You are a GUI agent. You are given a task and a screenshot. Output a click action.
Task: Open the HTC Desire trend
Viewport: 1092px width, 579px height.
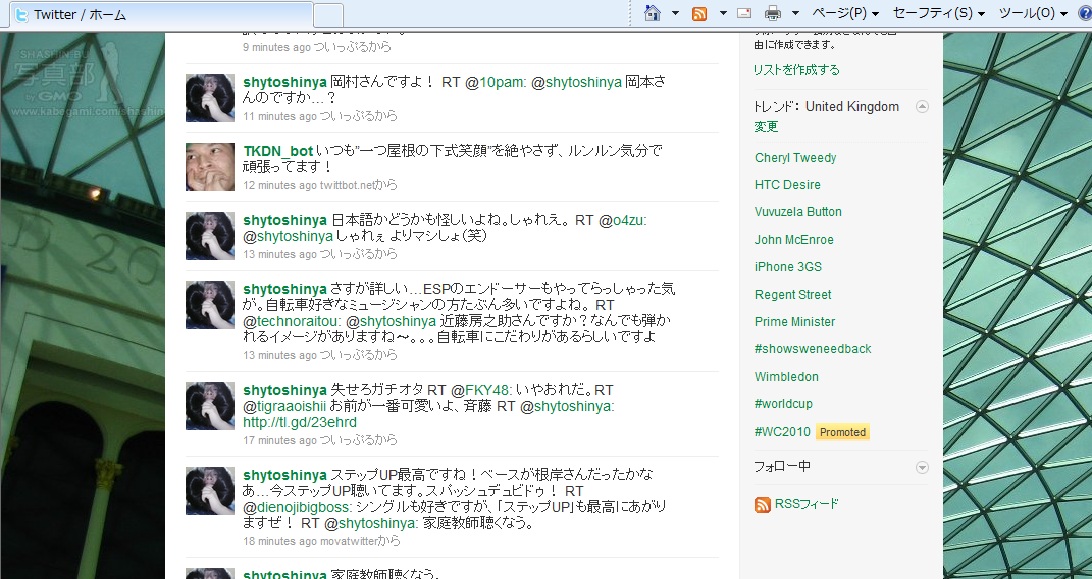788,185
